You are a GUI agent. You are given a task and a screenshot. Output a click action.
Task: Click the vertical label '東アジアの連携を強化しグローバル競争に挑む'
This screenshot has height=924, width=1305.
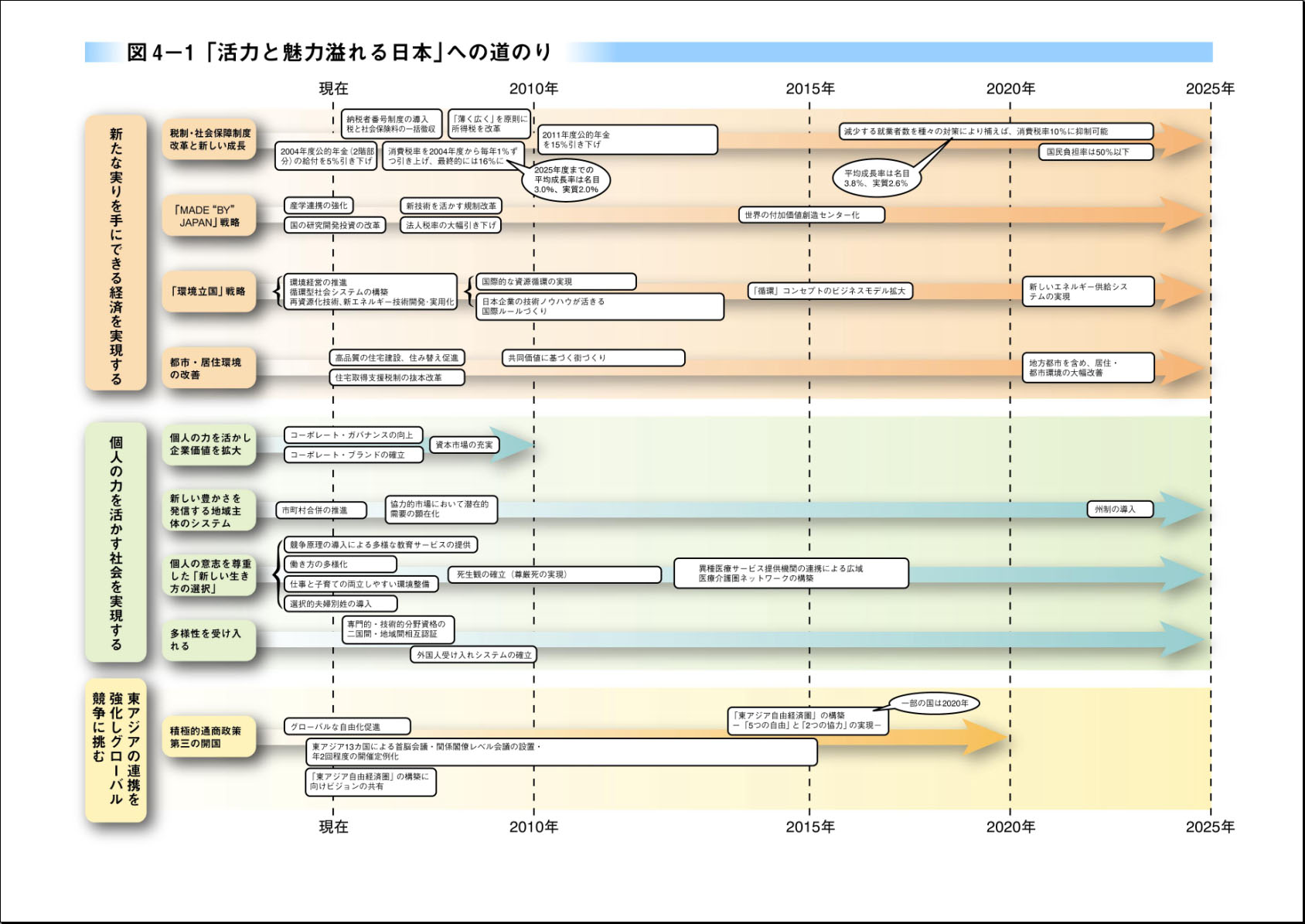(x=116, y=750)
